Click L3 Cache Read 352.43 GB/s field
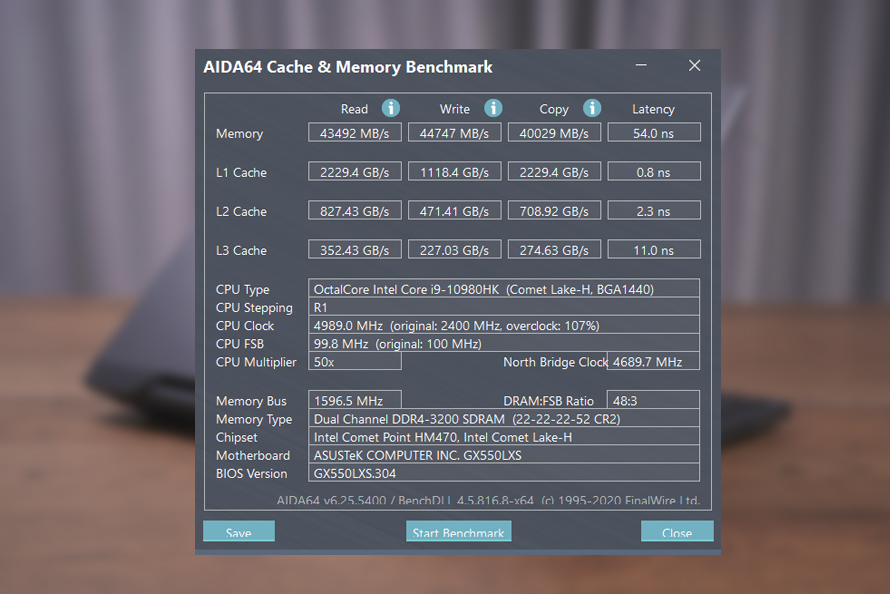Screen dimensions: 890x594 (355, 249)
